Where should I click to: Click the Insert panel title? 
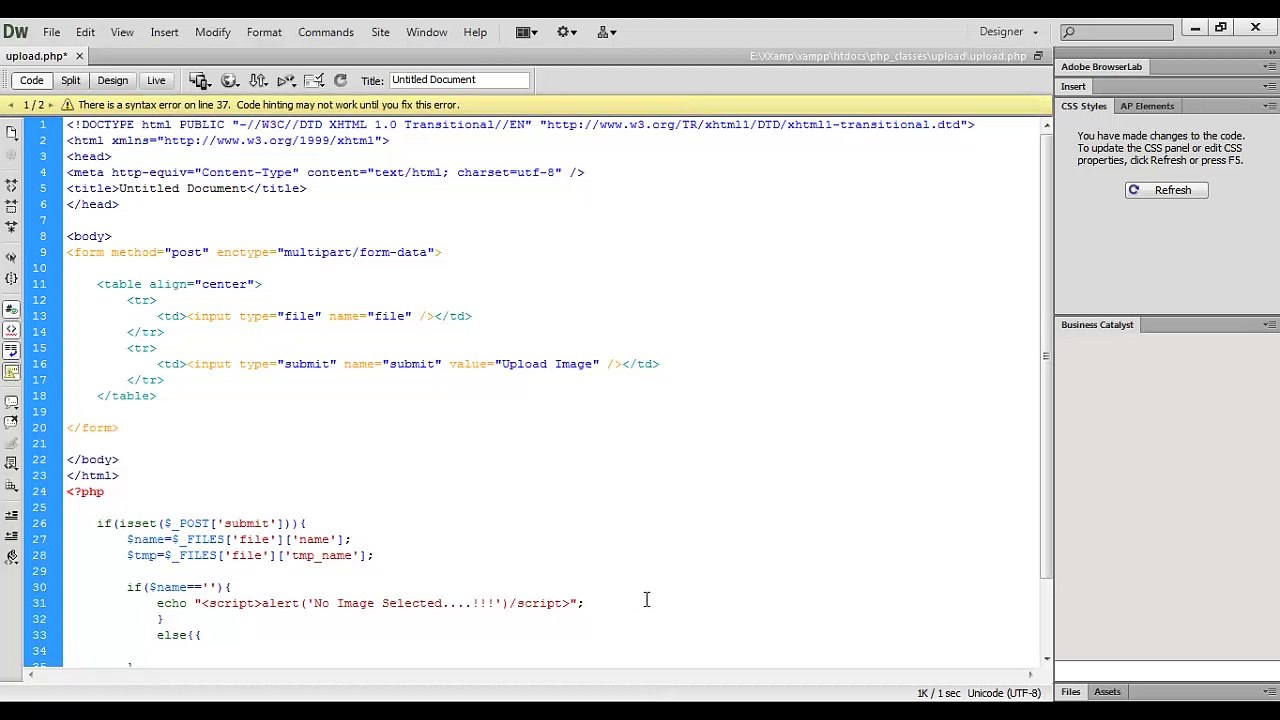click(1073, 87)
